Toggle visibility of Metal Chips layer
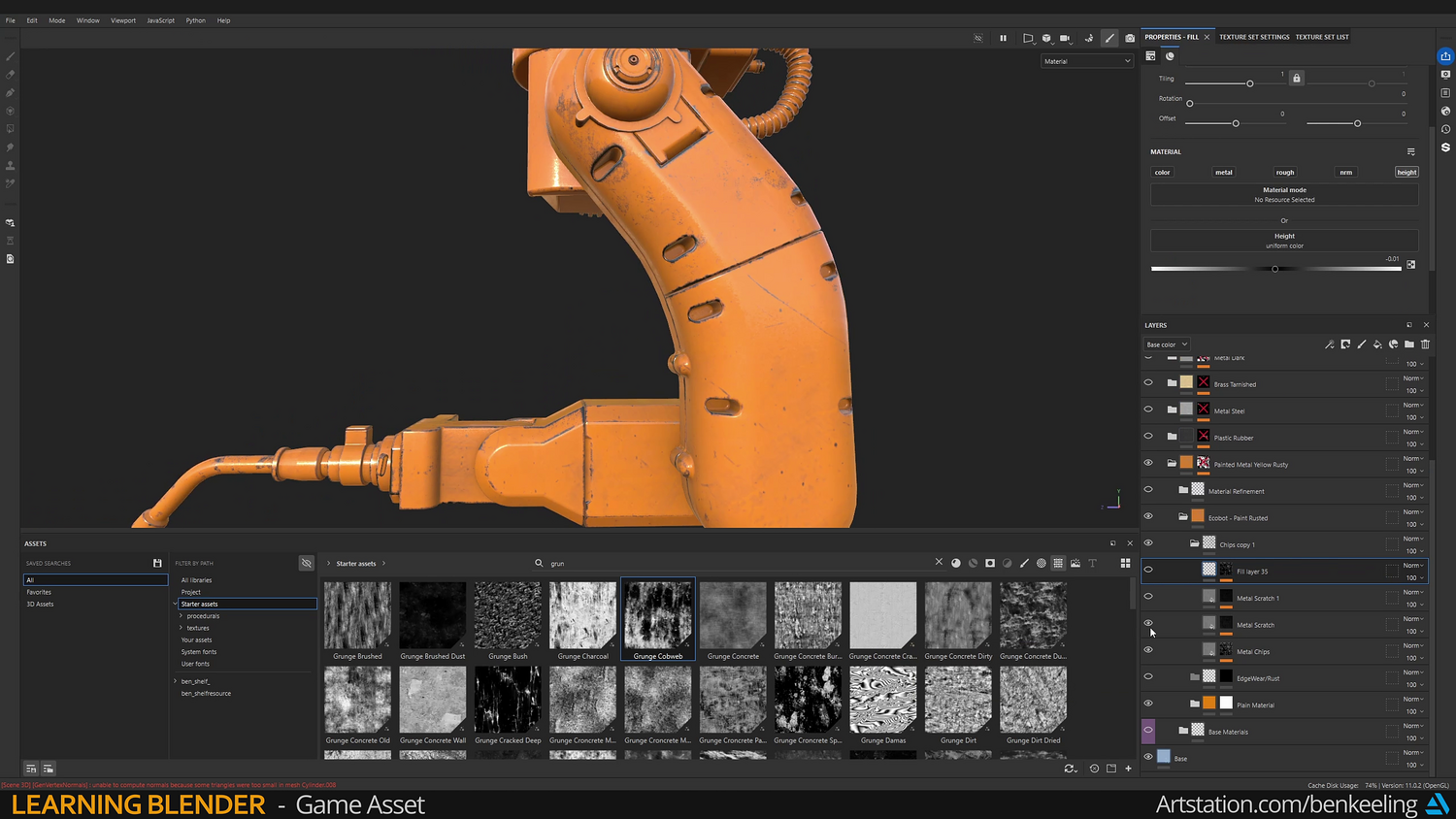1456x819 pixels. (x=1148, y=650)
